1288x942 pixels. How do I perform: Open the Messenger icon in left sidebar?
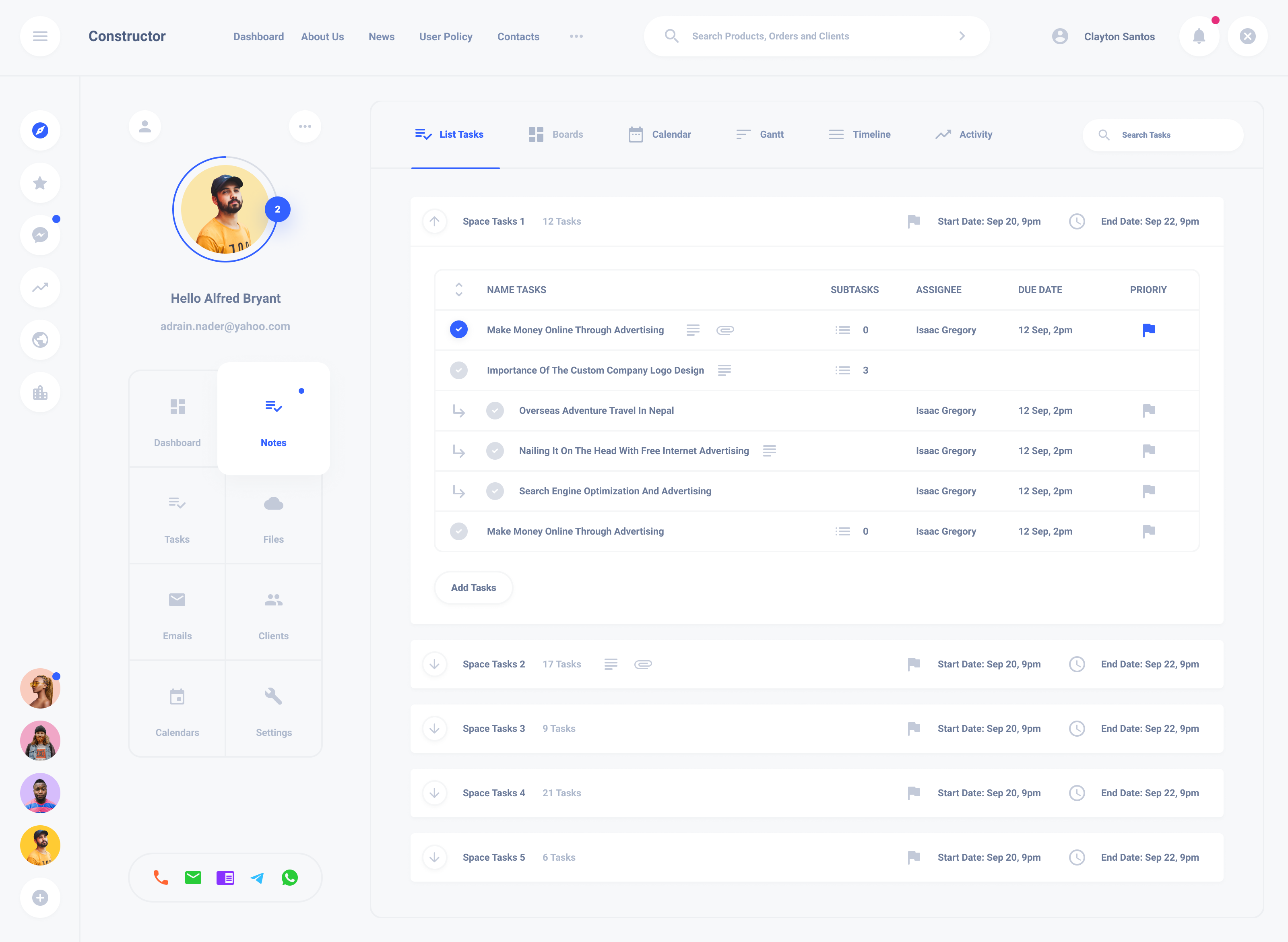pos(40,235)
